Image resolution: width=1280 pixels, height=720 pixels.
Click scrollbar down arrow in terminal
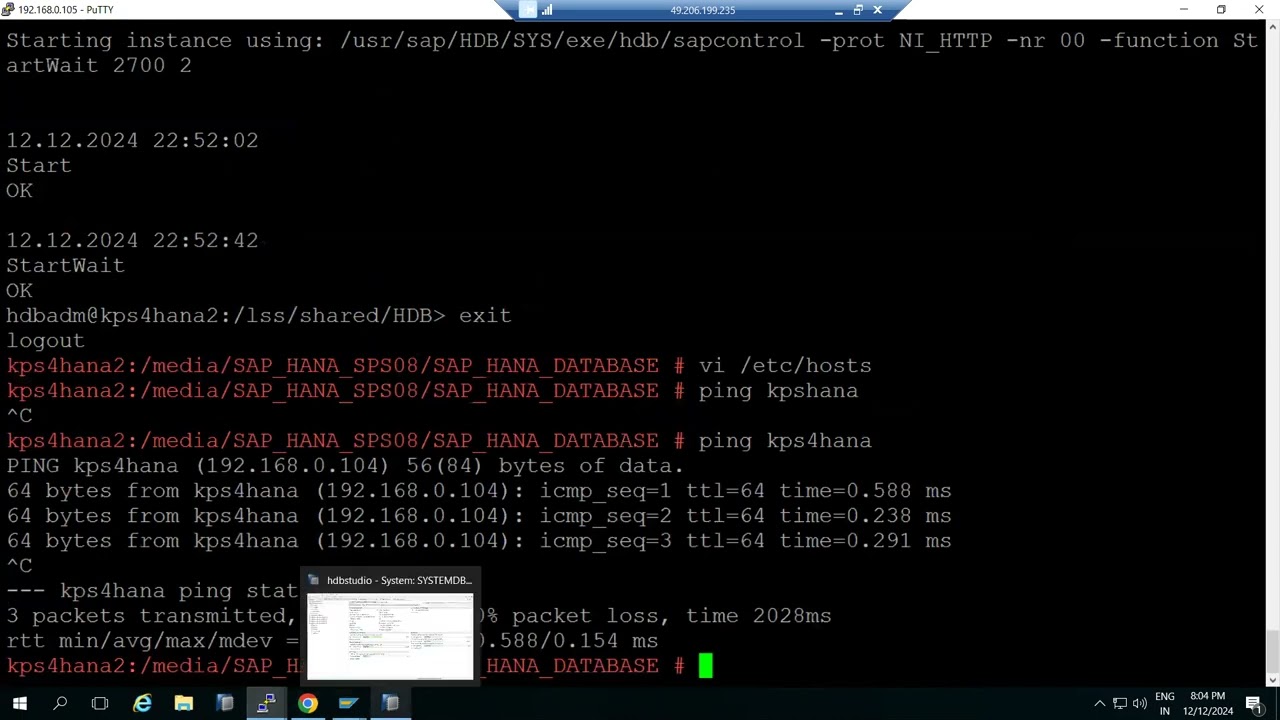coord(1272,680)
